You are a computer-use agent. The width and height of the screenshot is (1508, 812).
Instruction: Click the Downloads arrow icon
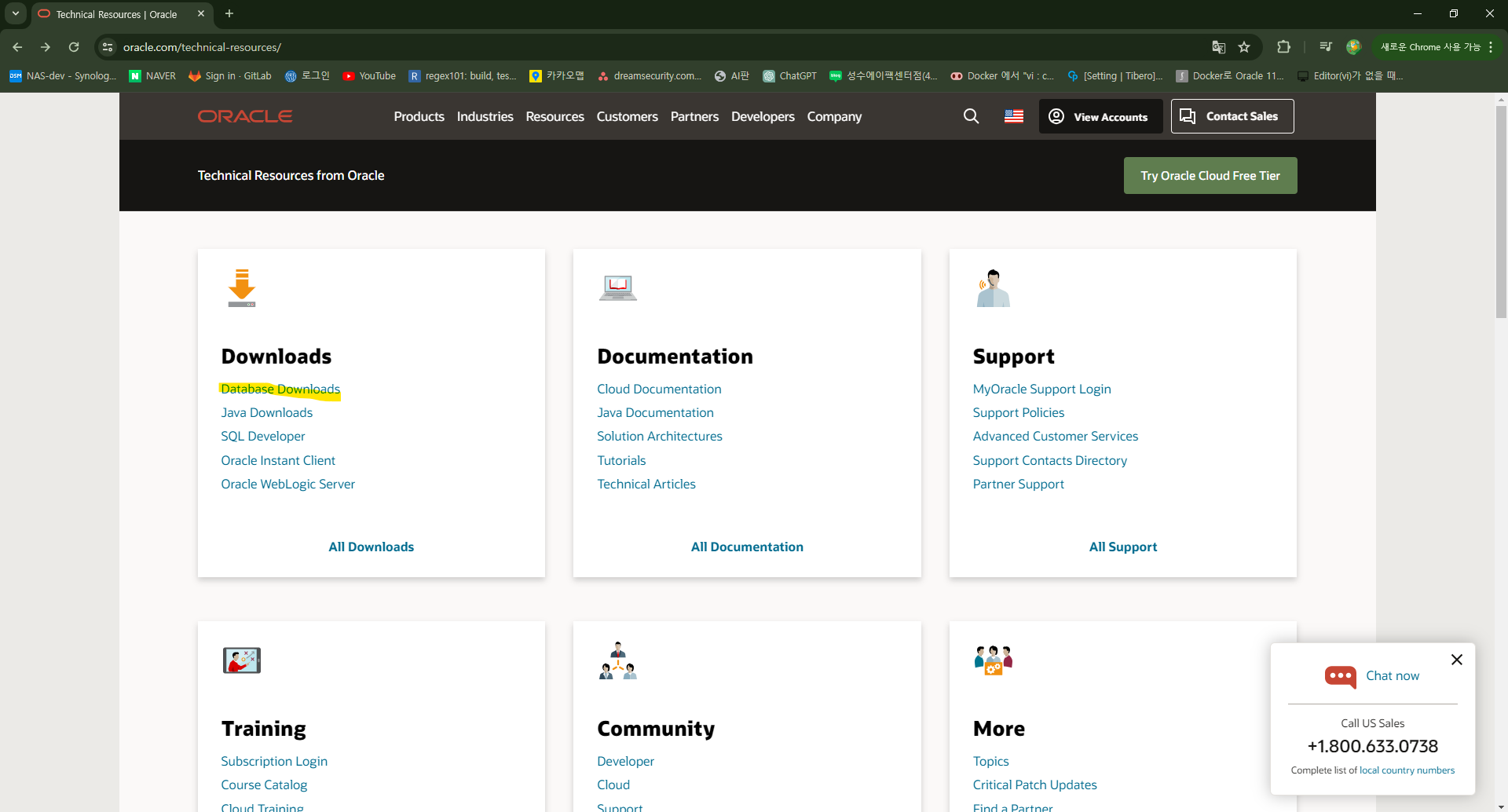click(242, 287)
